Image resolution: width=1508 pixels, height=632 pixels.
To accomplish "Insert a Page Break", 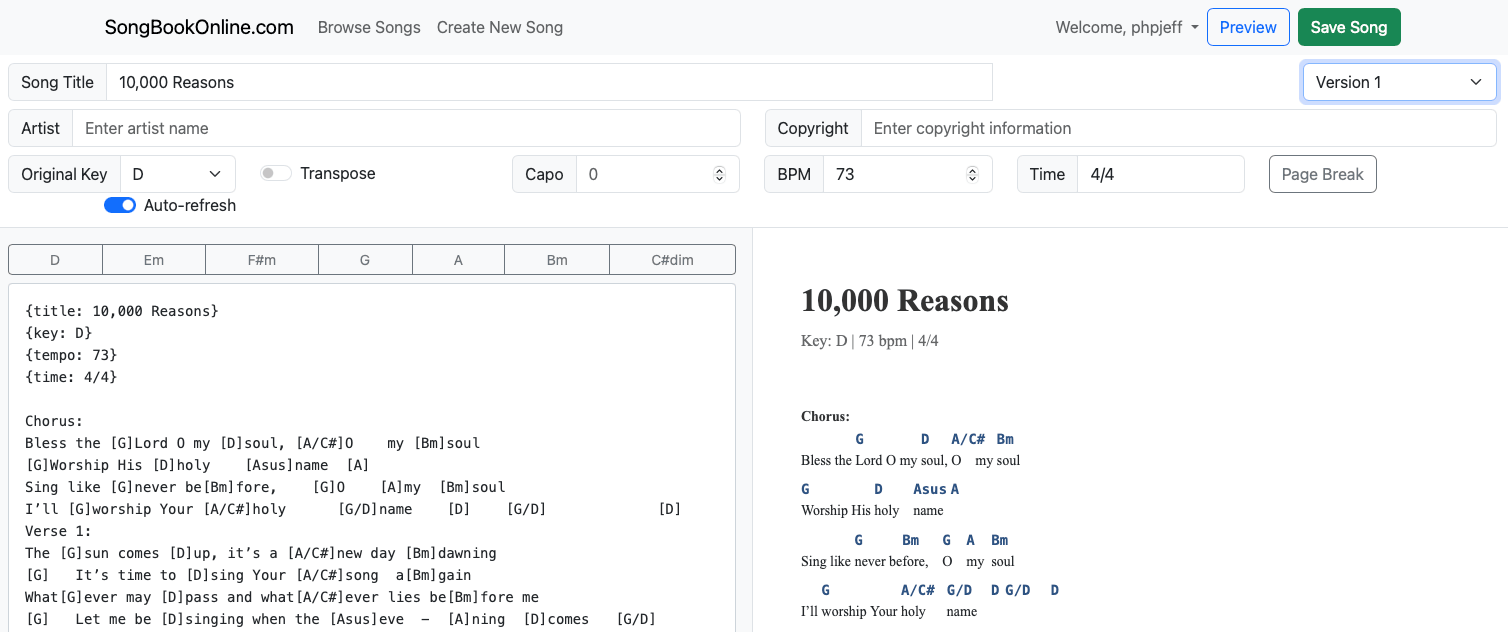I will click(1322, 174).
